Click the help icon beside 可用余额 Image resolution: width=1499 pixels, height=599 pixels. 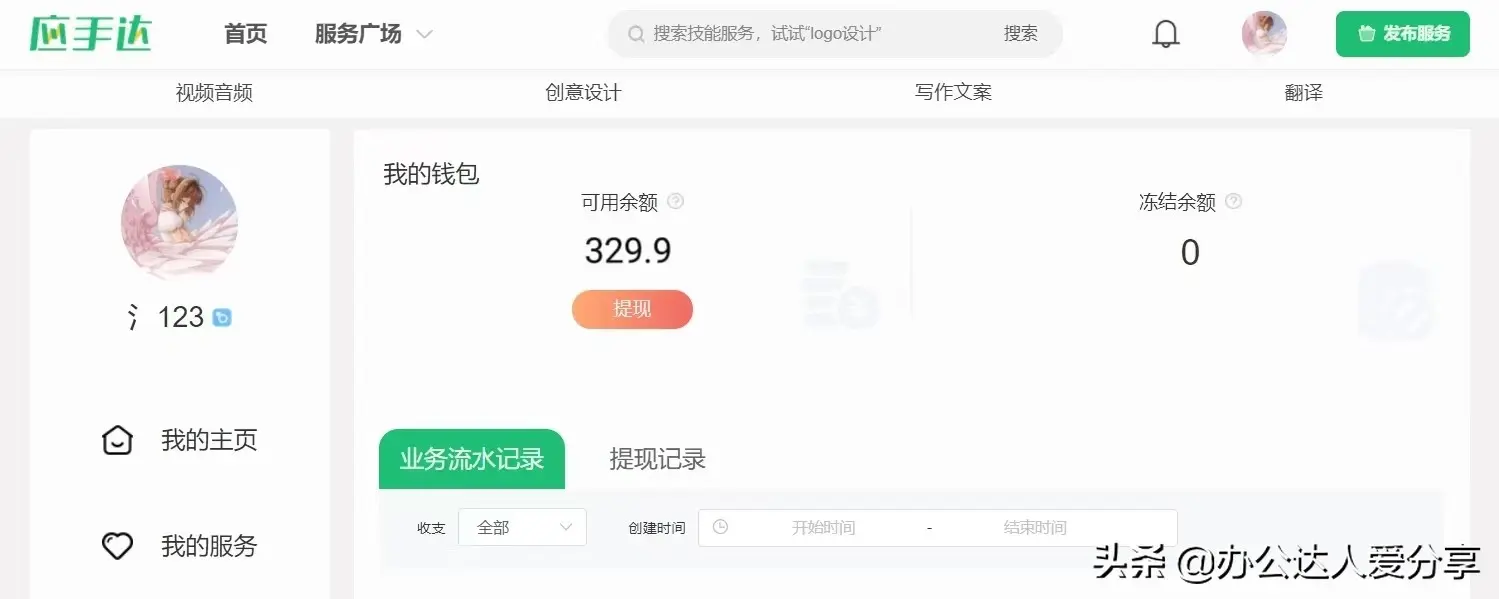coord(676,202)
